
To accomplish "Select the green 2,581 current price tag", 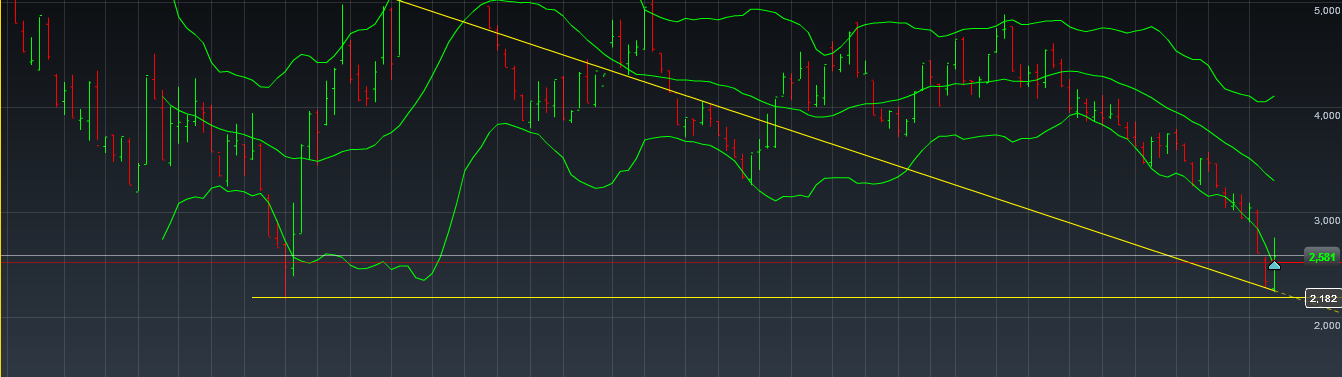I will tap(1322, 257).
